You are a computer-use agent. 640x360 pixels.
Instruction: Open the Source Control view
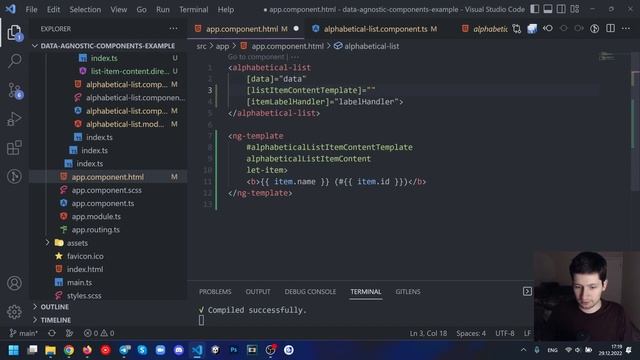[14, 90]
